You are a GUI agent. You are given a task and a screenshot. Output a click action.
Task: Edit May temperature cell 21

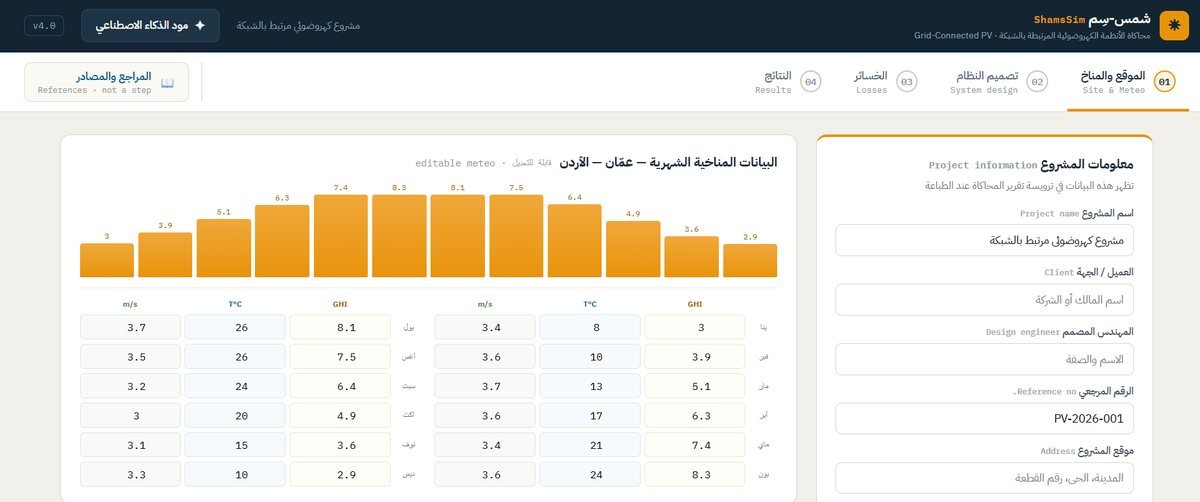pos(589,445)
